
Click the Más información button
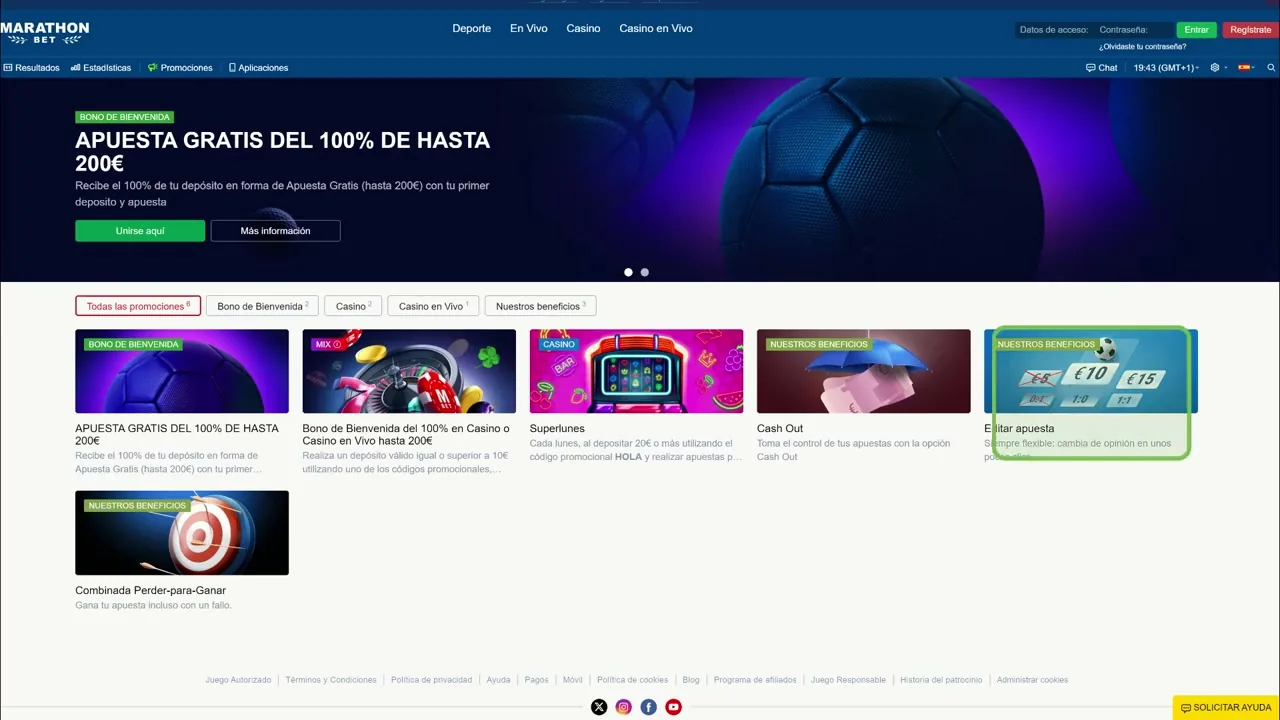[275, 231]
